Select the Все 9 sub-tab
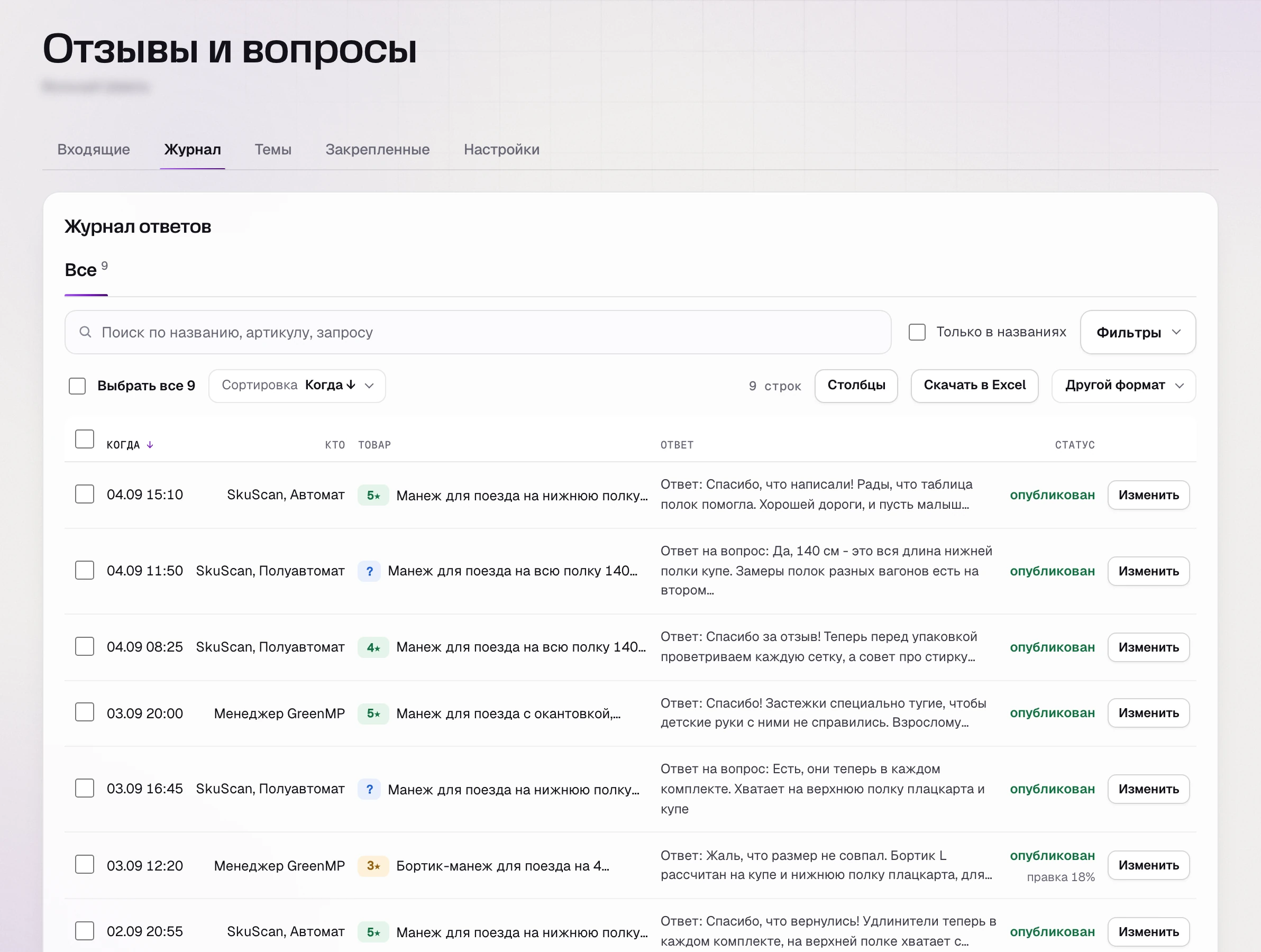 click(86, 270)
